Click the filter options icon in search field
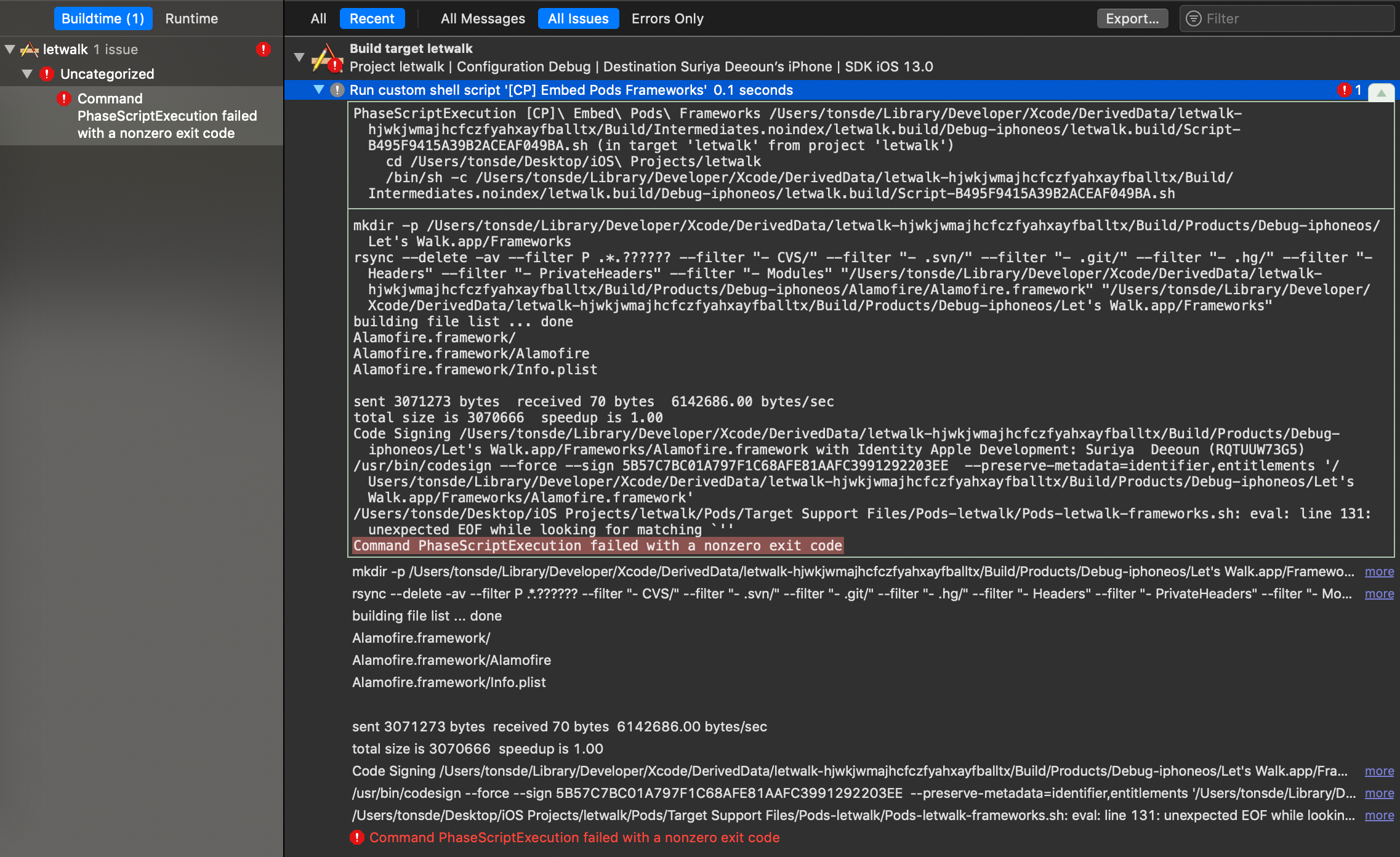This screenshot has width=1400, height=857. coord(1194,18)
